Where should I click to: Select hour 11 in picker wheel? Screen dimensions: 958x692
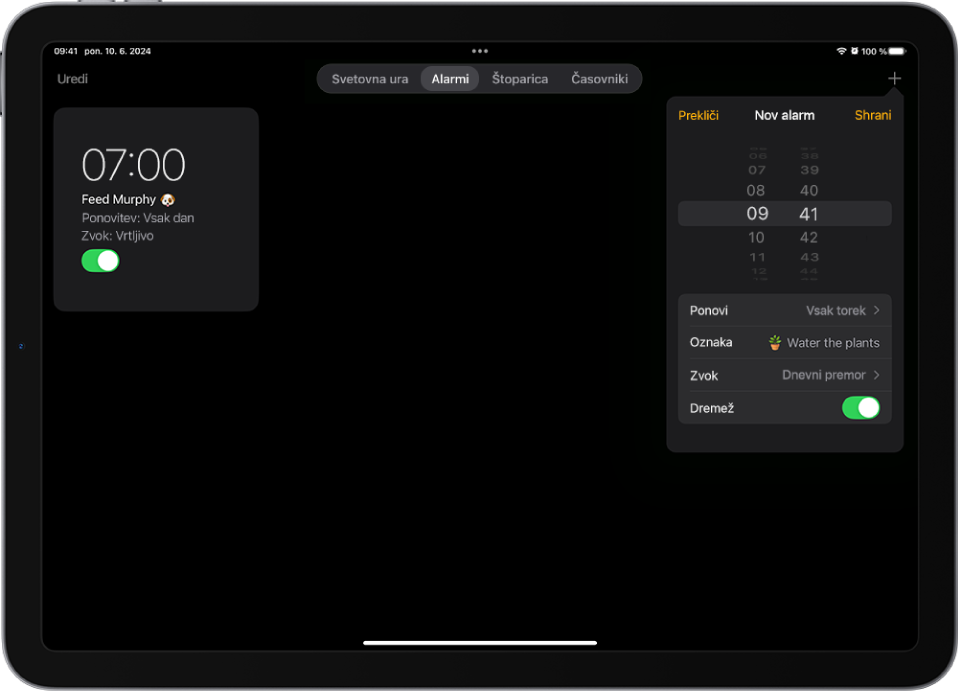coord(757,257)
